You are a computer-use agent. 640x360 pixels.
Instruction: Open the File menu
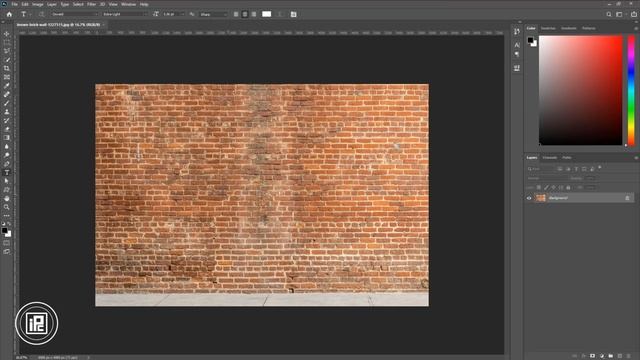14,4
